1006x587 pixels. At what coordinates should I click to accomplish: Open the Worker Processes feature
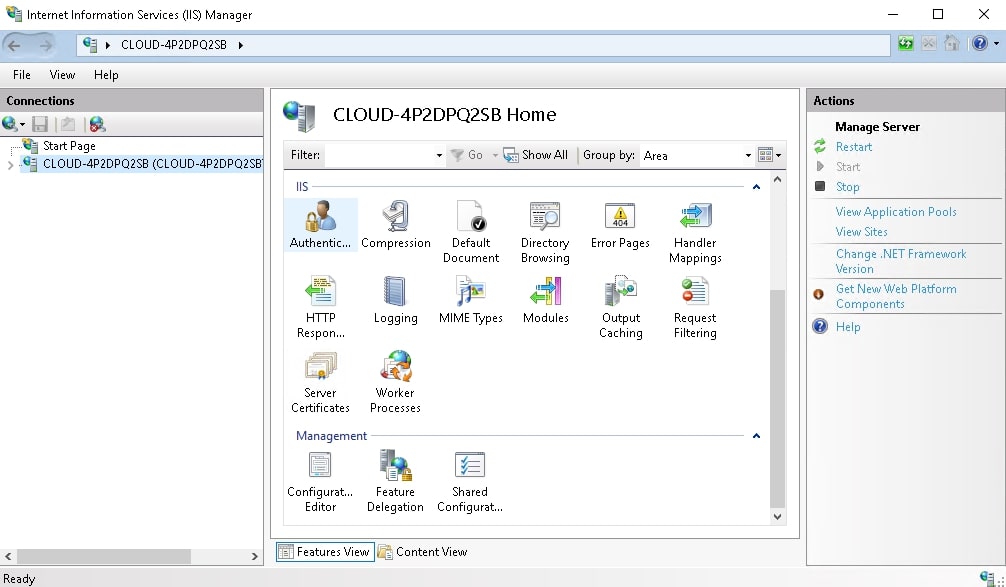[x=395, y=382]
